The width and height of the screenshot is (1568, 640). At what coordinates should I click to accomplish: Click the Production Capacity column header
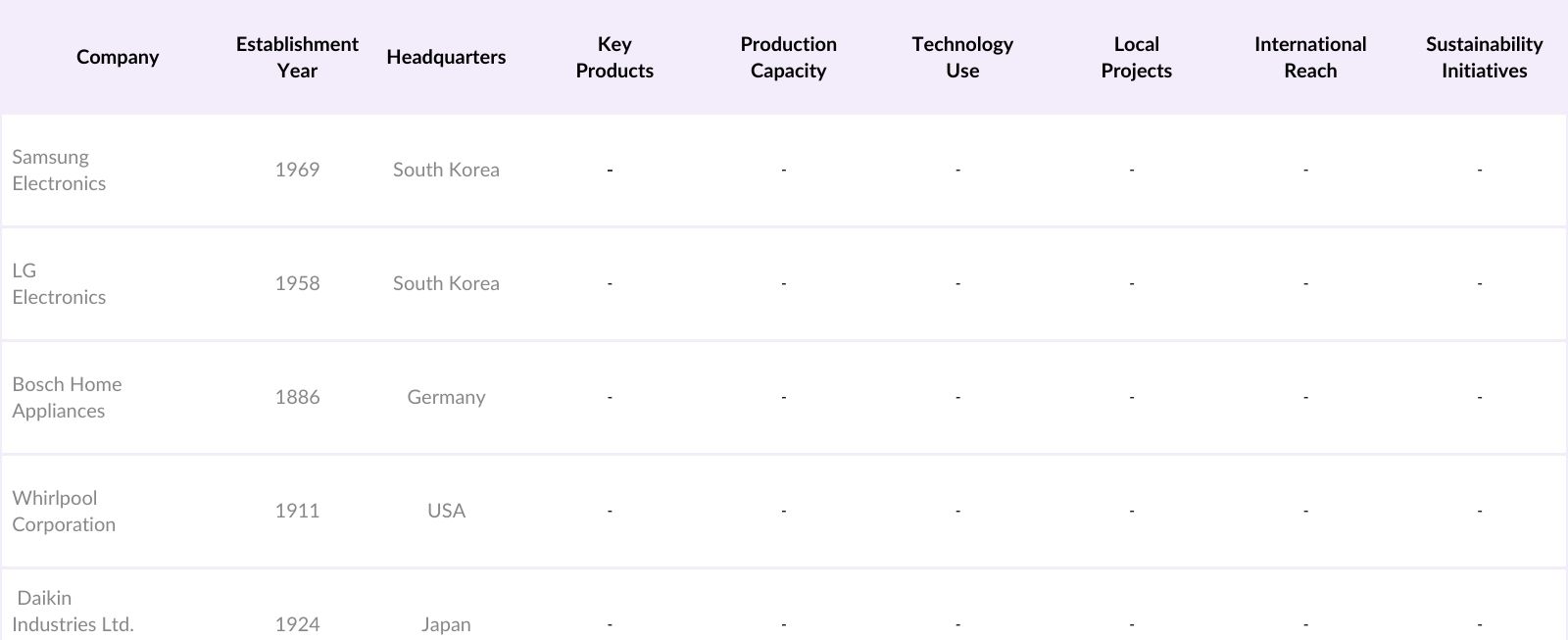(788, 57)
